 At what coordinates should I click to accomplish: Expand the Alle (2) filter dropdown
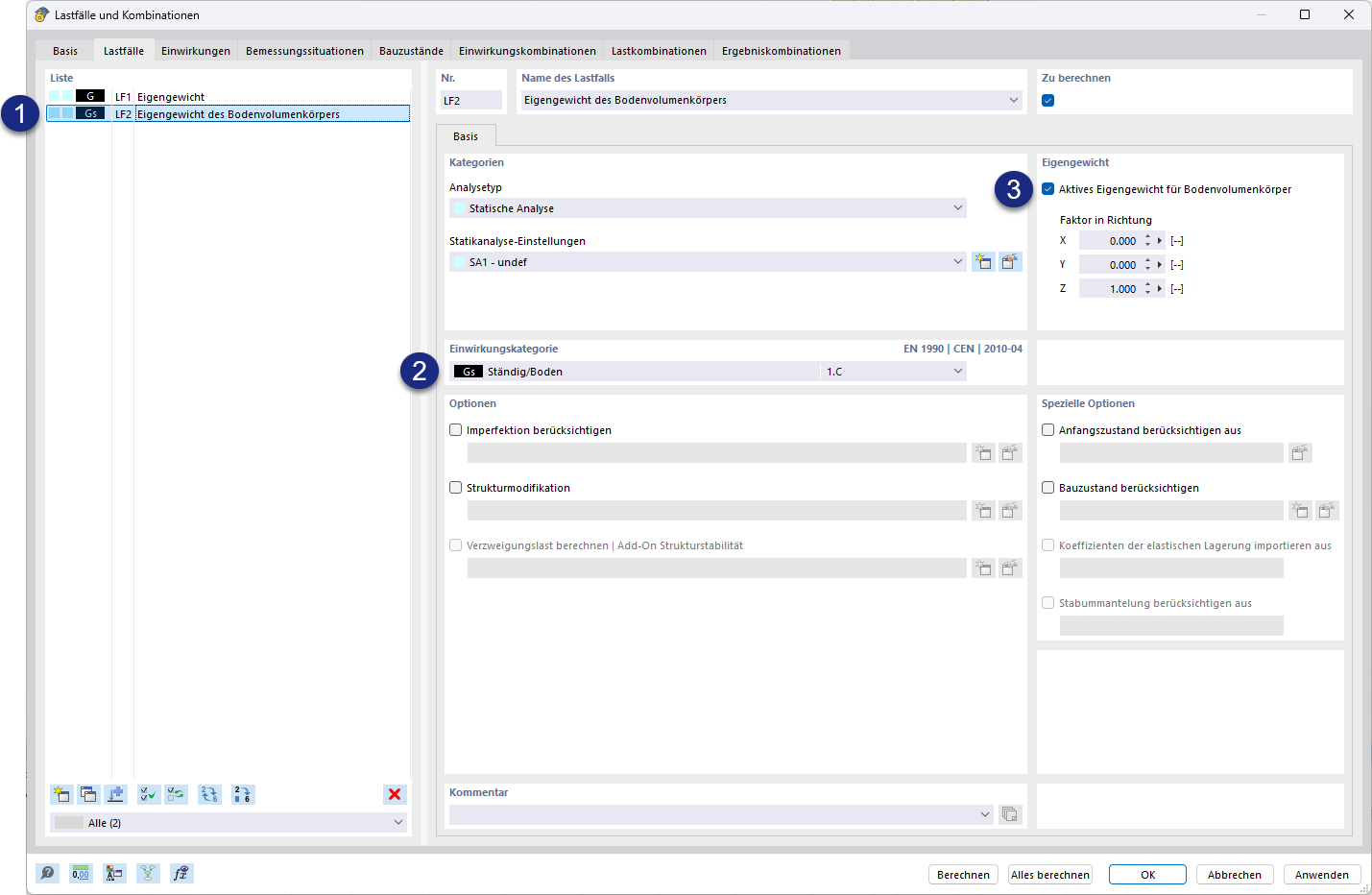tap(397, 822)
